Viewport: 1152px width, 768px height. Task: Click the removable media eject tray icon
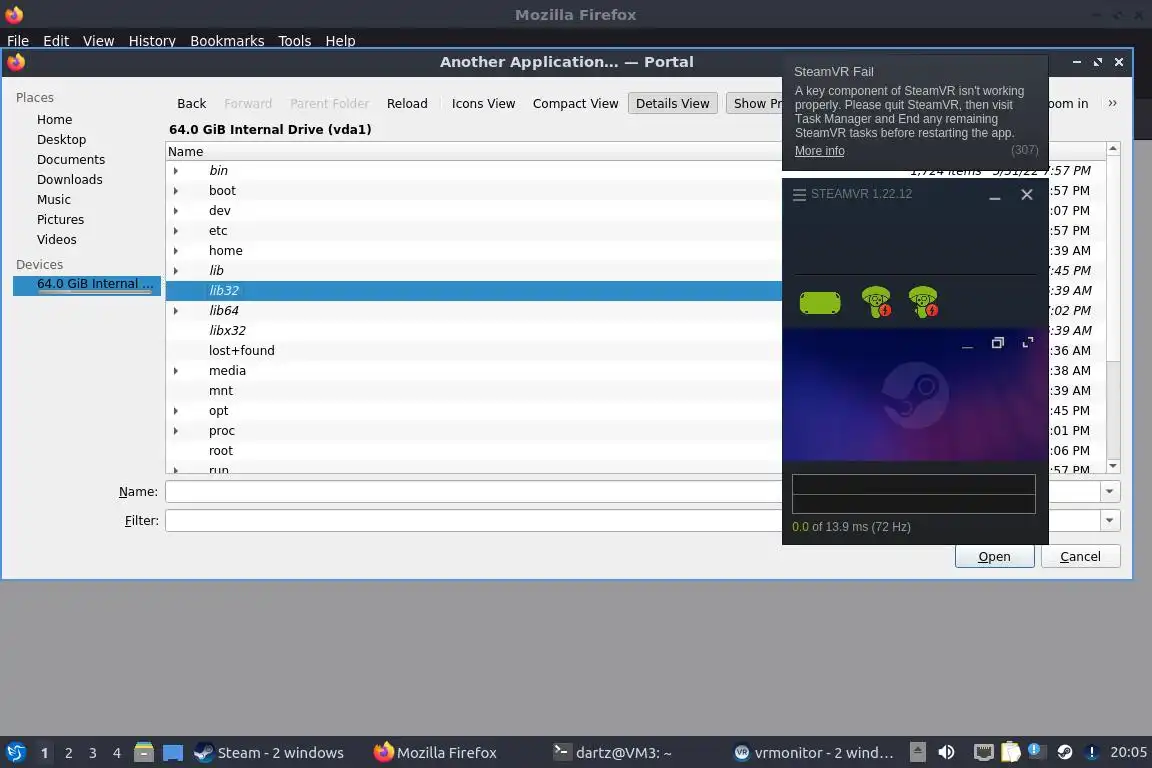click(x=918, y=752)
